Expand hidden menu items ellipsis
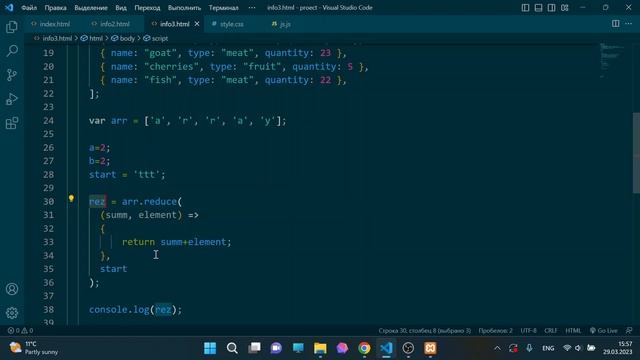 252,8
